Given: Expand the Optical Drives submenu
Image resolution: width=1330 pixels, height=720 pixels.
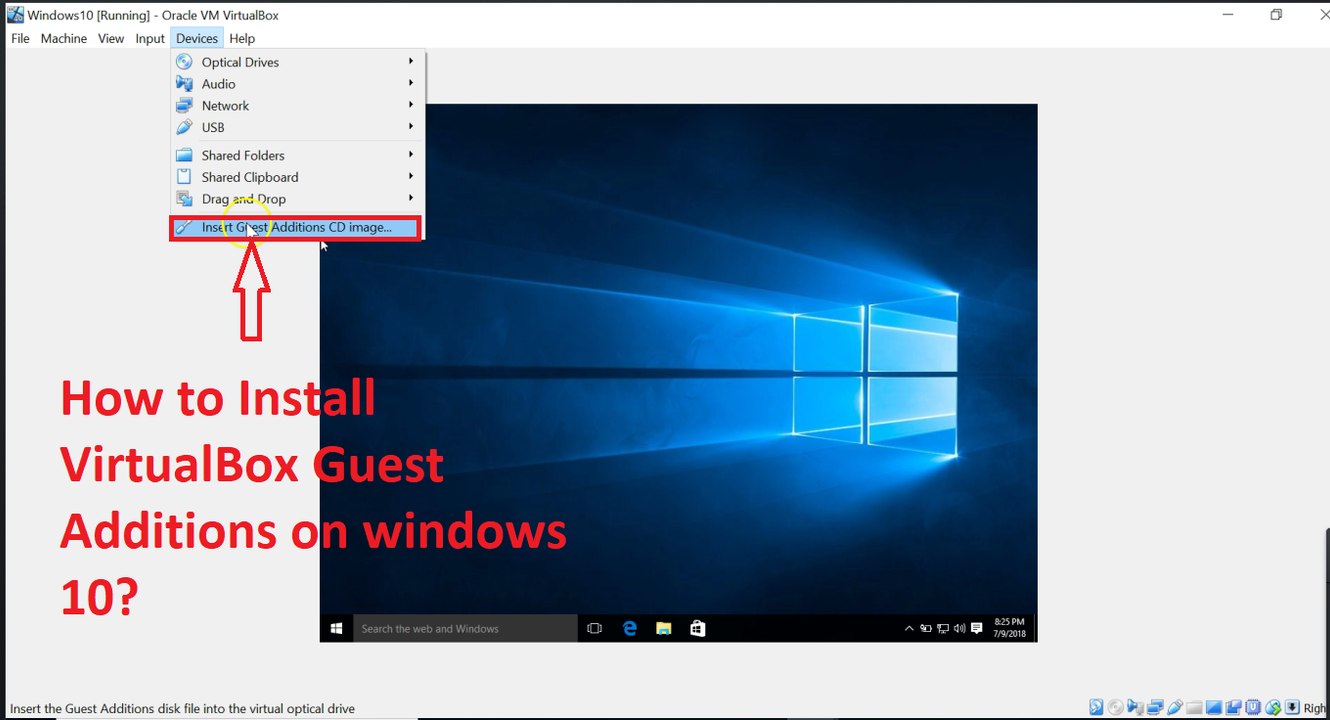Looking at the screenshot, I should click(298, 62).
